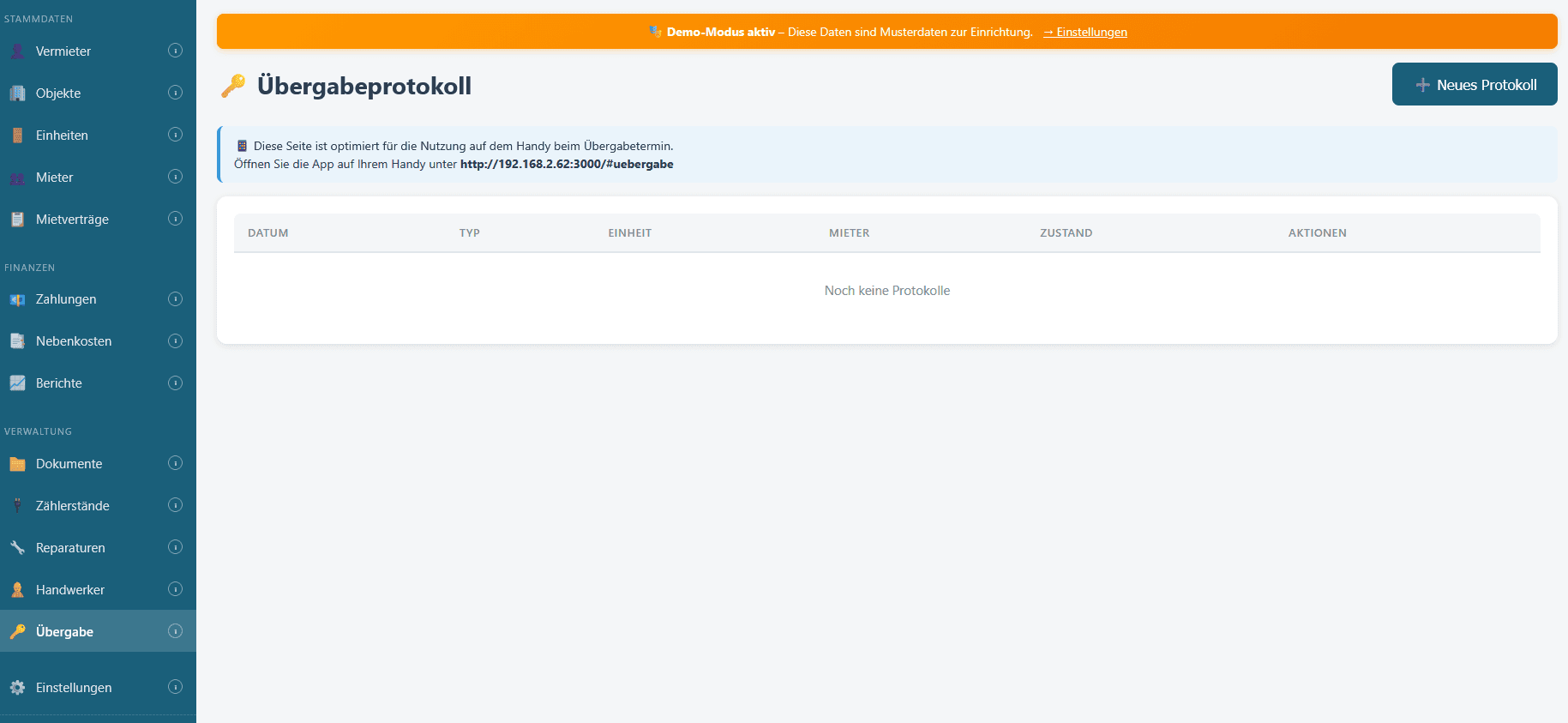This screenshot has height=723, width=1568.
Task: Navigate to Zählerstände
Action: (72, 506)
